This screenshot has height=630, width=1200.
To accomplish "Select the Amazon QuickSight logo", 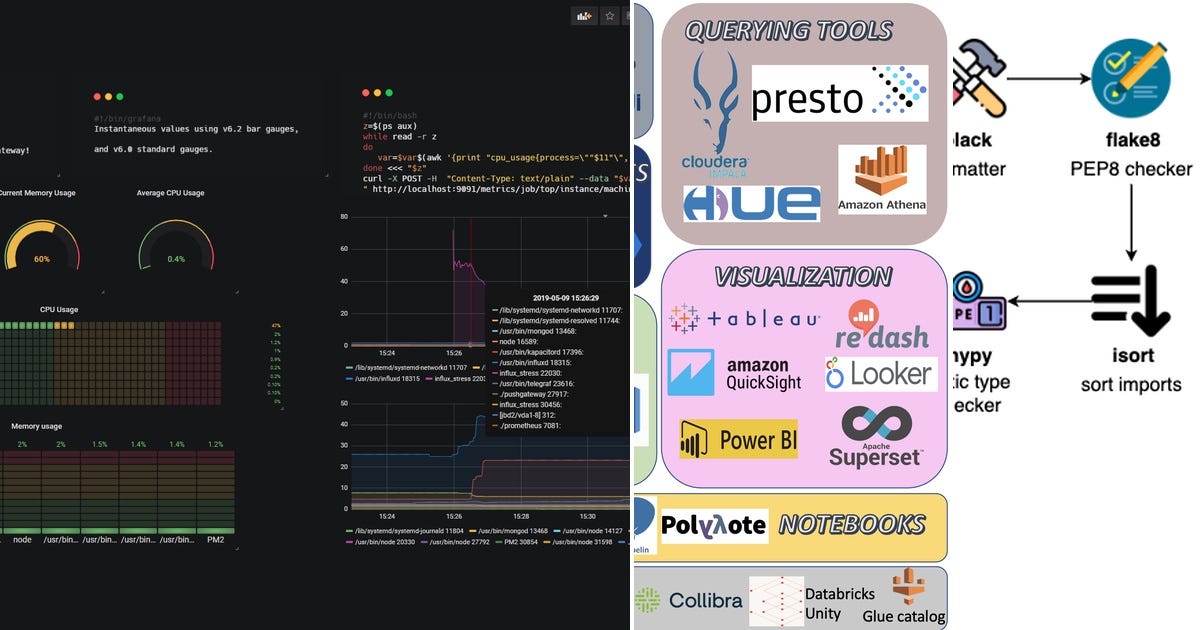I will [x=735, y=372].
